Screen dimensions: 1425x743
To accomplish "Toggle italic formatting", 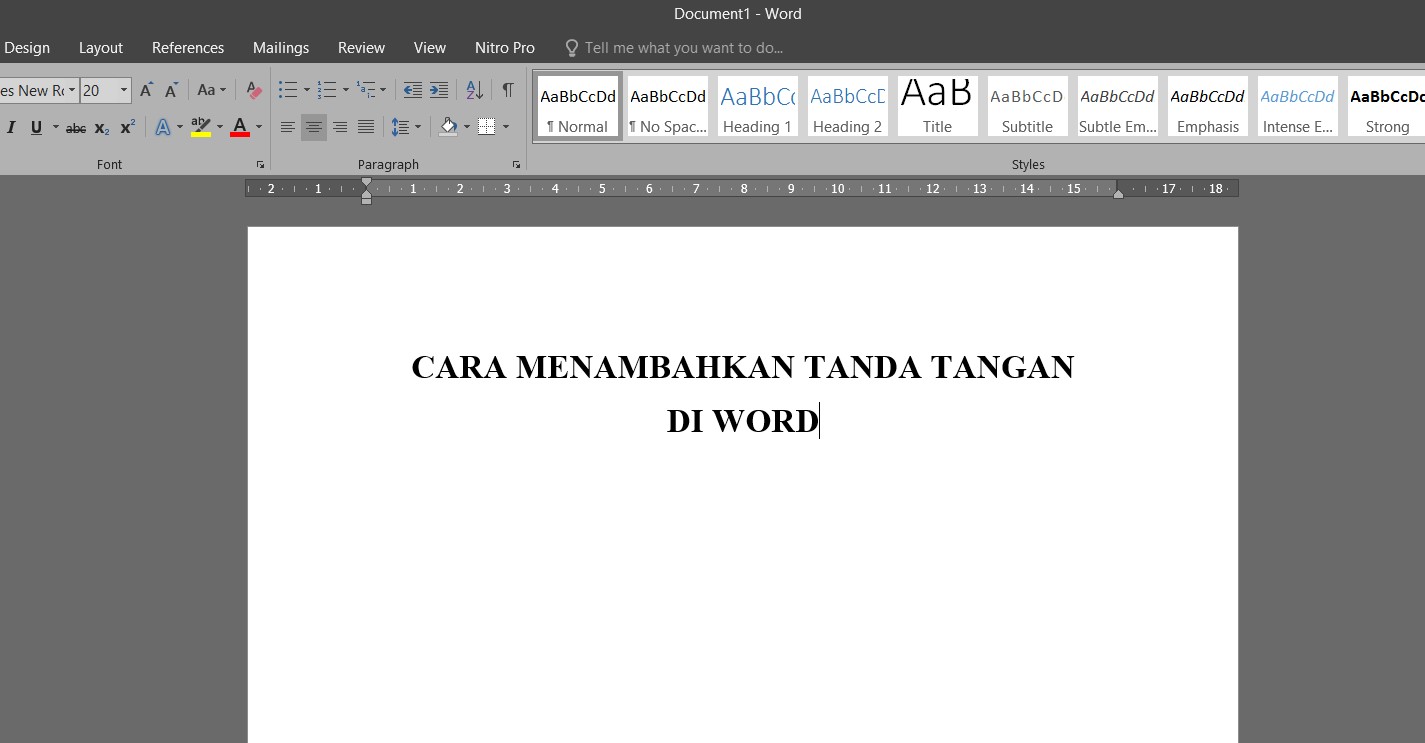I will 11,127.
